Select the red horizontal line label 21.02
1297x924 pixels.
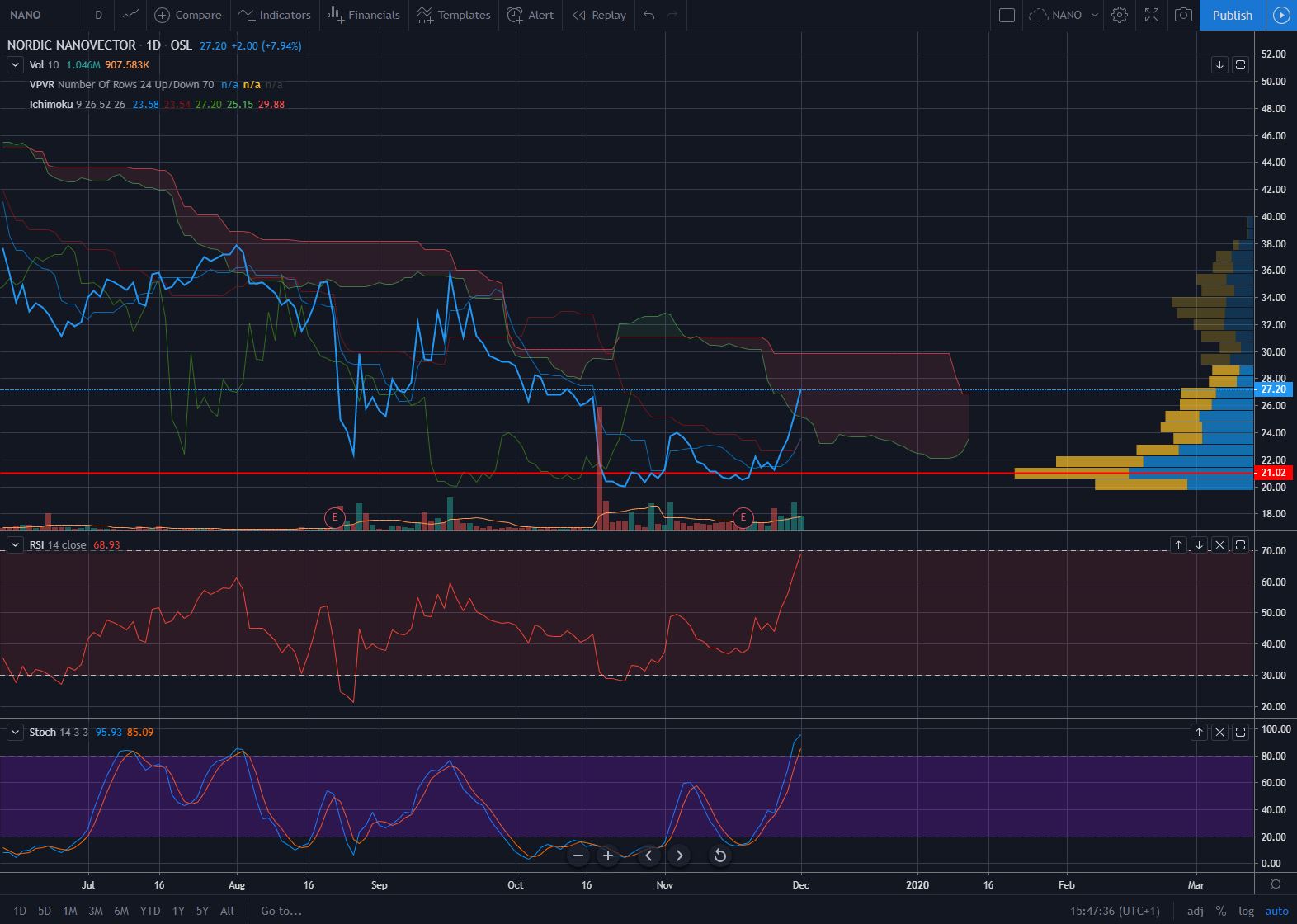(1273, 473)
